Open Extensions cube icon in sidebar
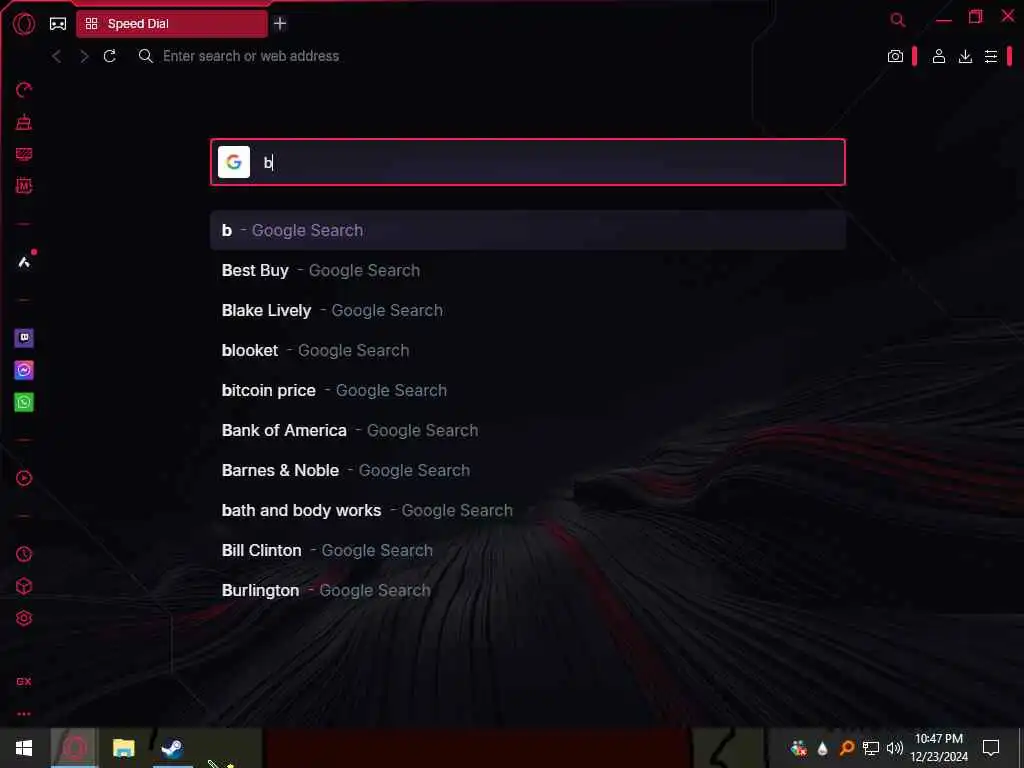The width and height of the screenshot is (1024, 768). click(x=24, y=586)
